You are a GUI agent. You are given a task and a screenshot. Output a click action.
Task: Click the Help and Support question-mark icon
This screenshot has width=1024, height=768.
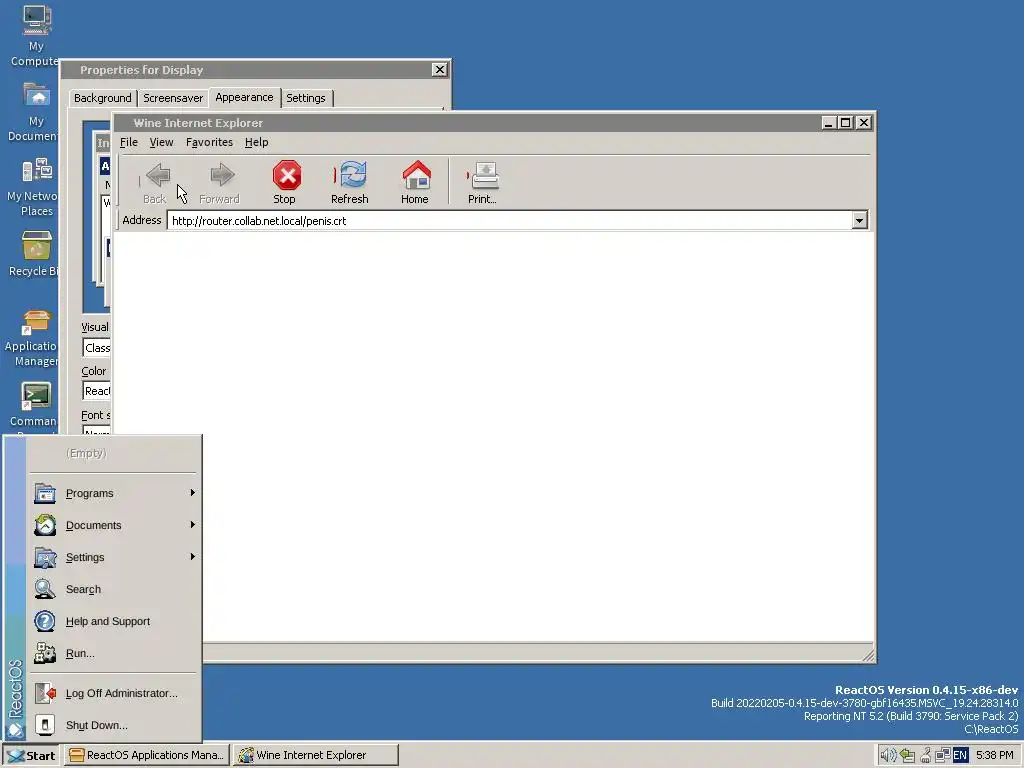click(45, 621)
